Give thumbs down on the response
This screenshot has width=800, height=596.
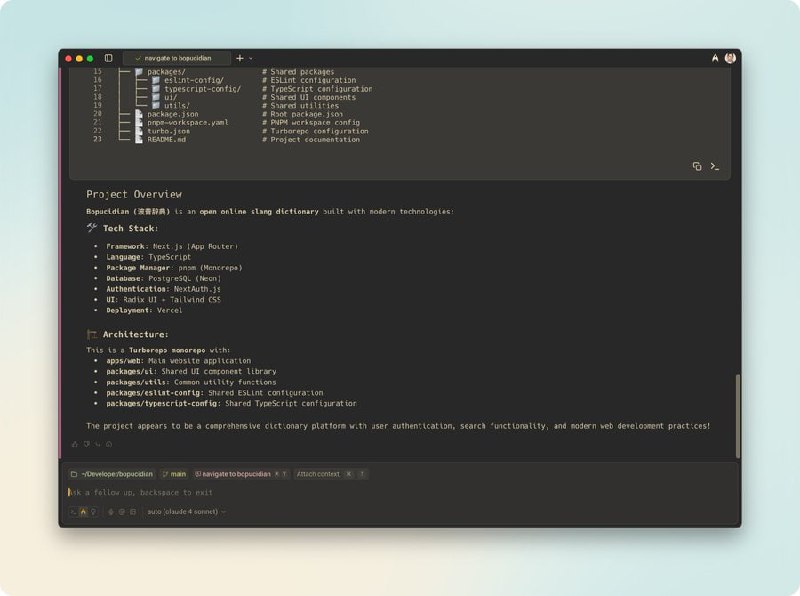[x=87, y=444]
